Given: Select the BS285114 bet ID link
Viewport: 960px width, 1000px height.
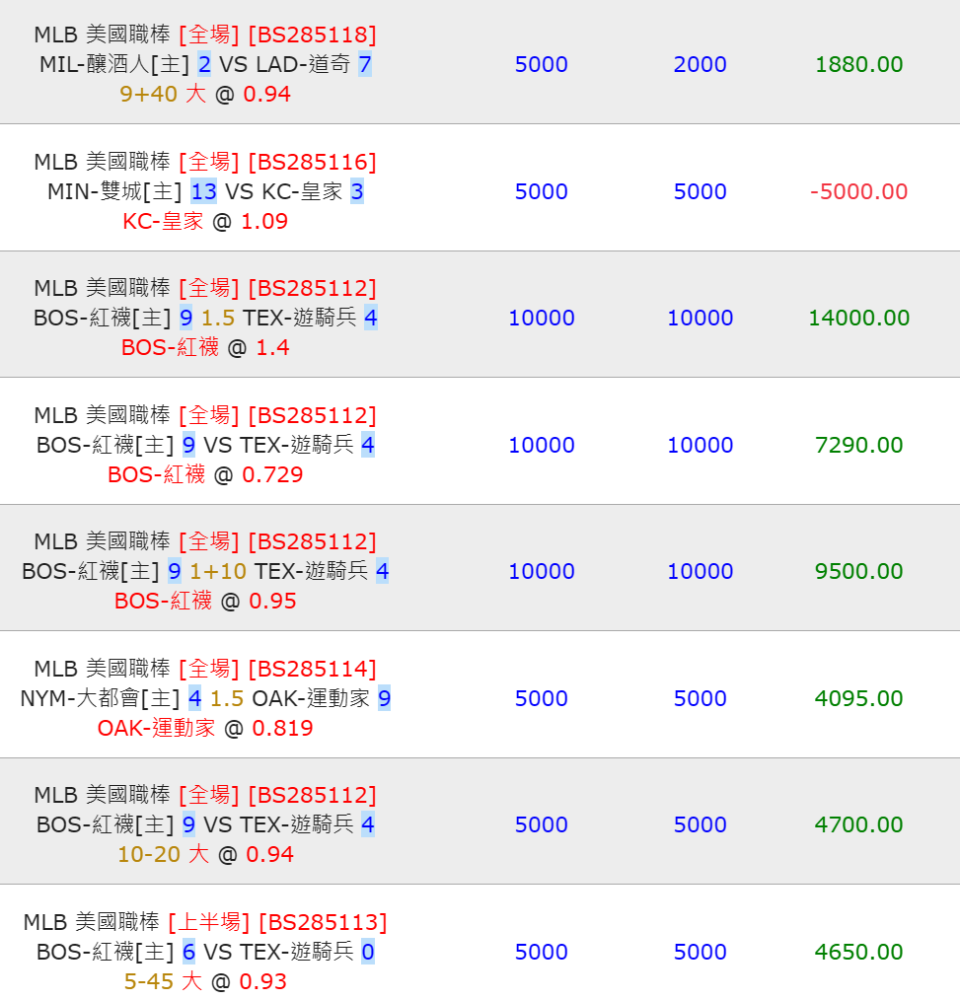Looking at the screenshot, I should (x=312, y=669).
